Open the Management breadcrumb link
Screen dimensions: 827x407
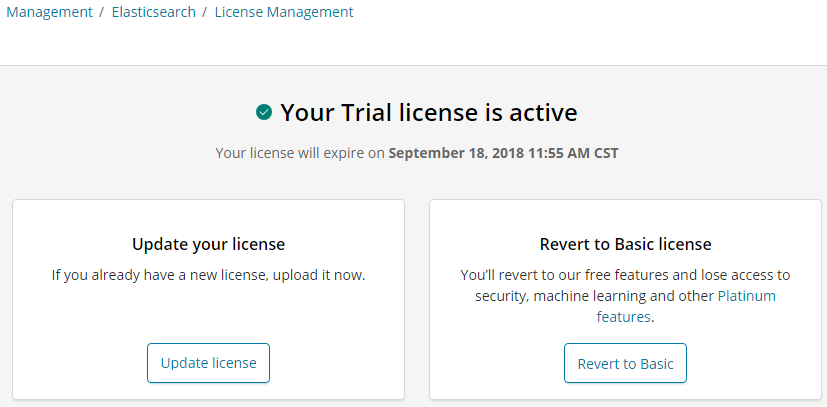[x=50, y=12]
